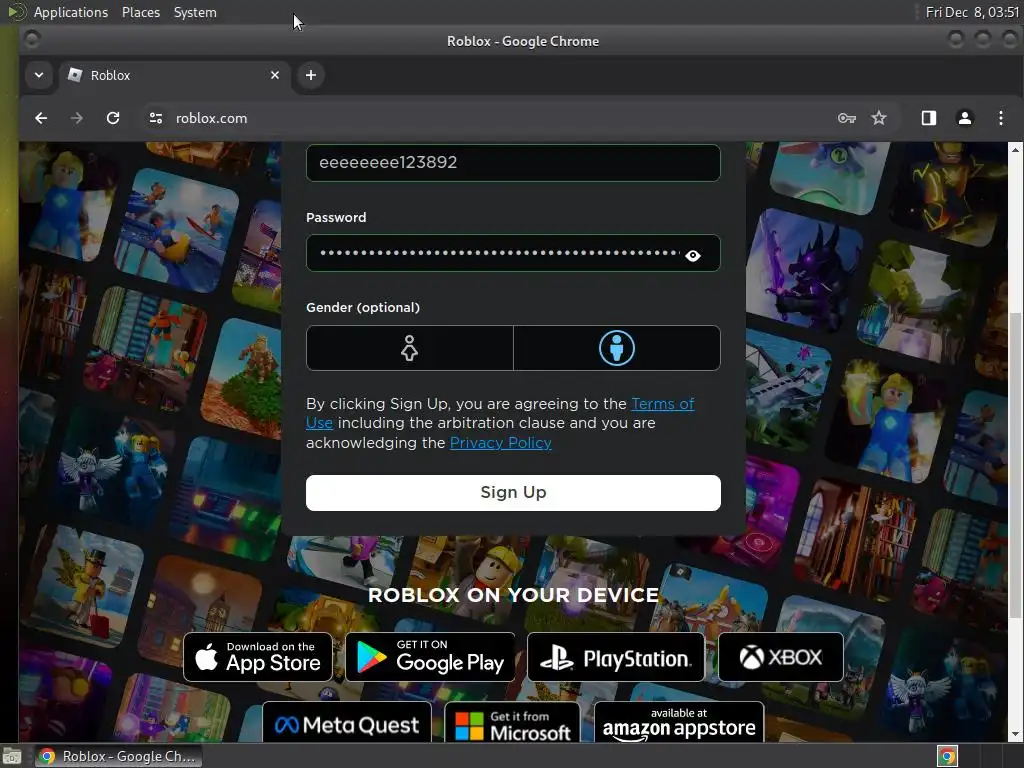Open Chrome side panel
Viewport: 1024px width, 768px height.
click(x=929, y=118)
